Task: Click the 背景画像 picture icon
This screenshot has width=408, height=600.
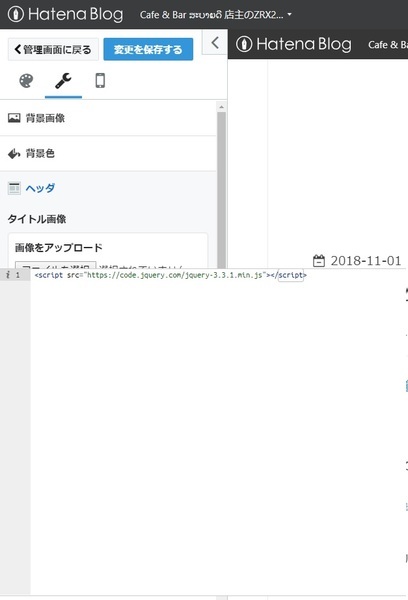Action: 14,118
